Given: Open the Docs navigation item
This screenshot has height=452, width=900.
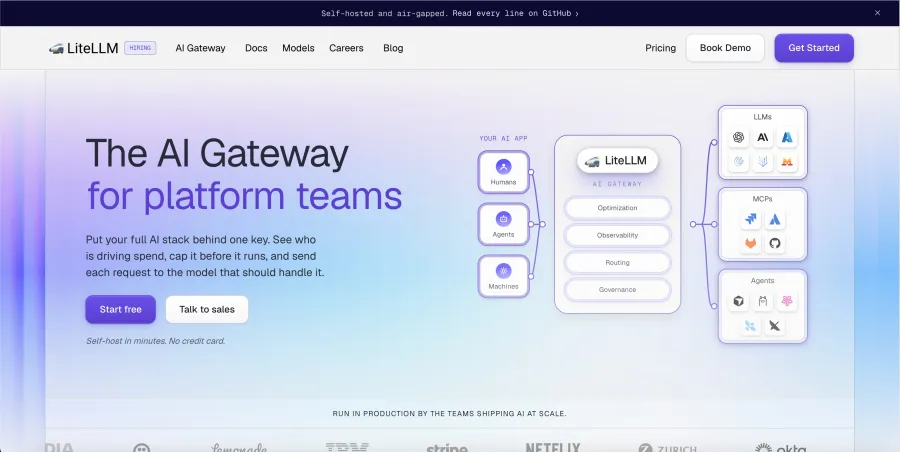Looking at the screenshot, I should click(256, 48).
